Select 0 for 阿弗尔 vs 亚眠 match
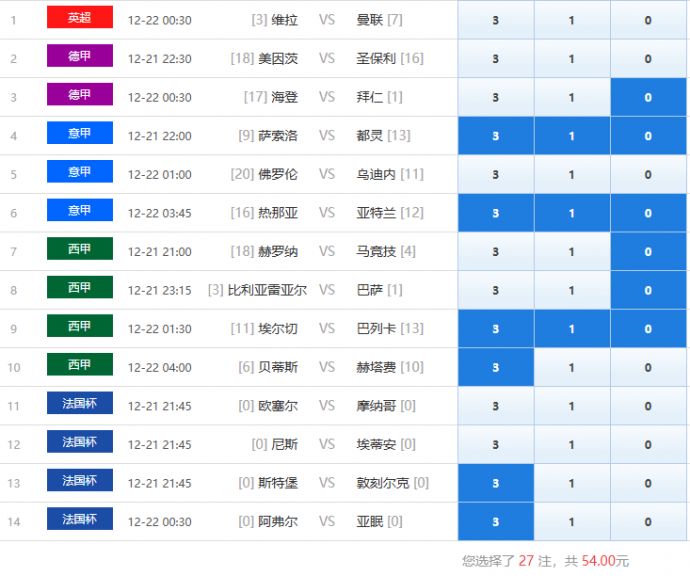This screenshot has height=576, width=690. pyautogui.click(x=648, y=522)
